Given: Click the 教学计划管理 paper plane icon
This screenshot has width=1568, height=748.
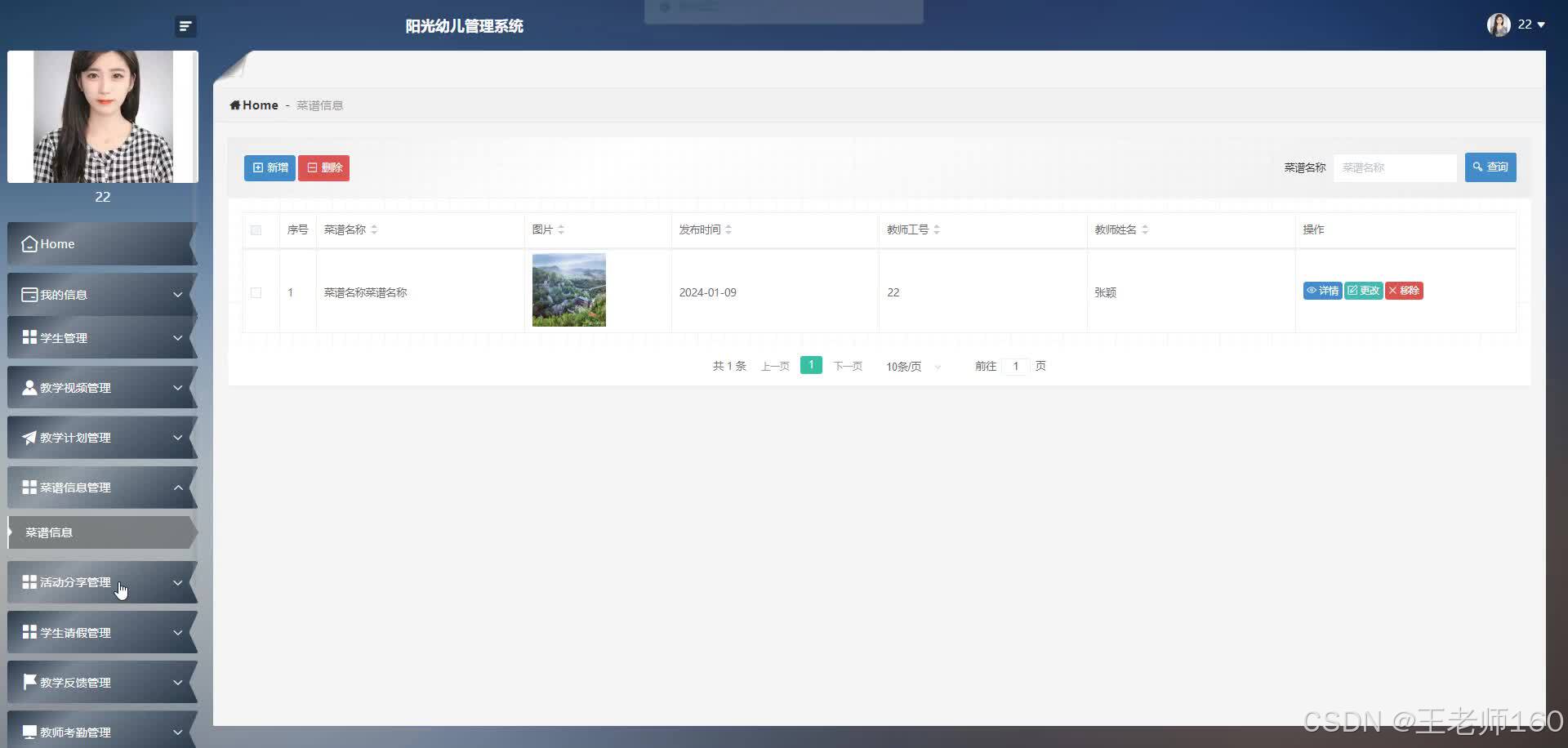Looking at the screenshot, I should click(29, 438).
